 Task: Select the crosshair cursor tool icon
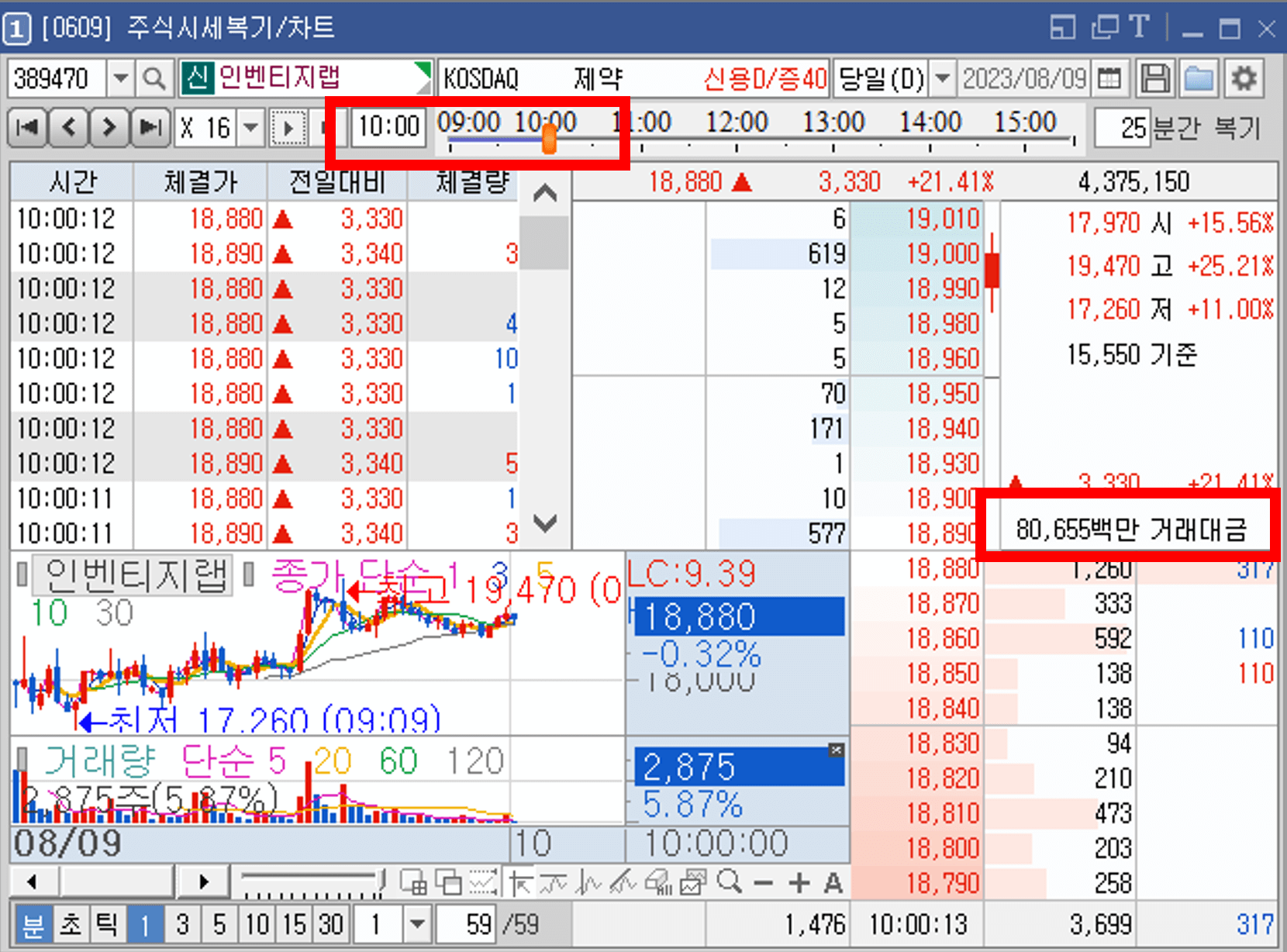[520, 882]
